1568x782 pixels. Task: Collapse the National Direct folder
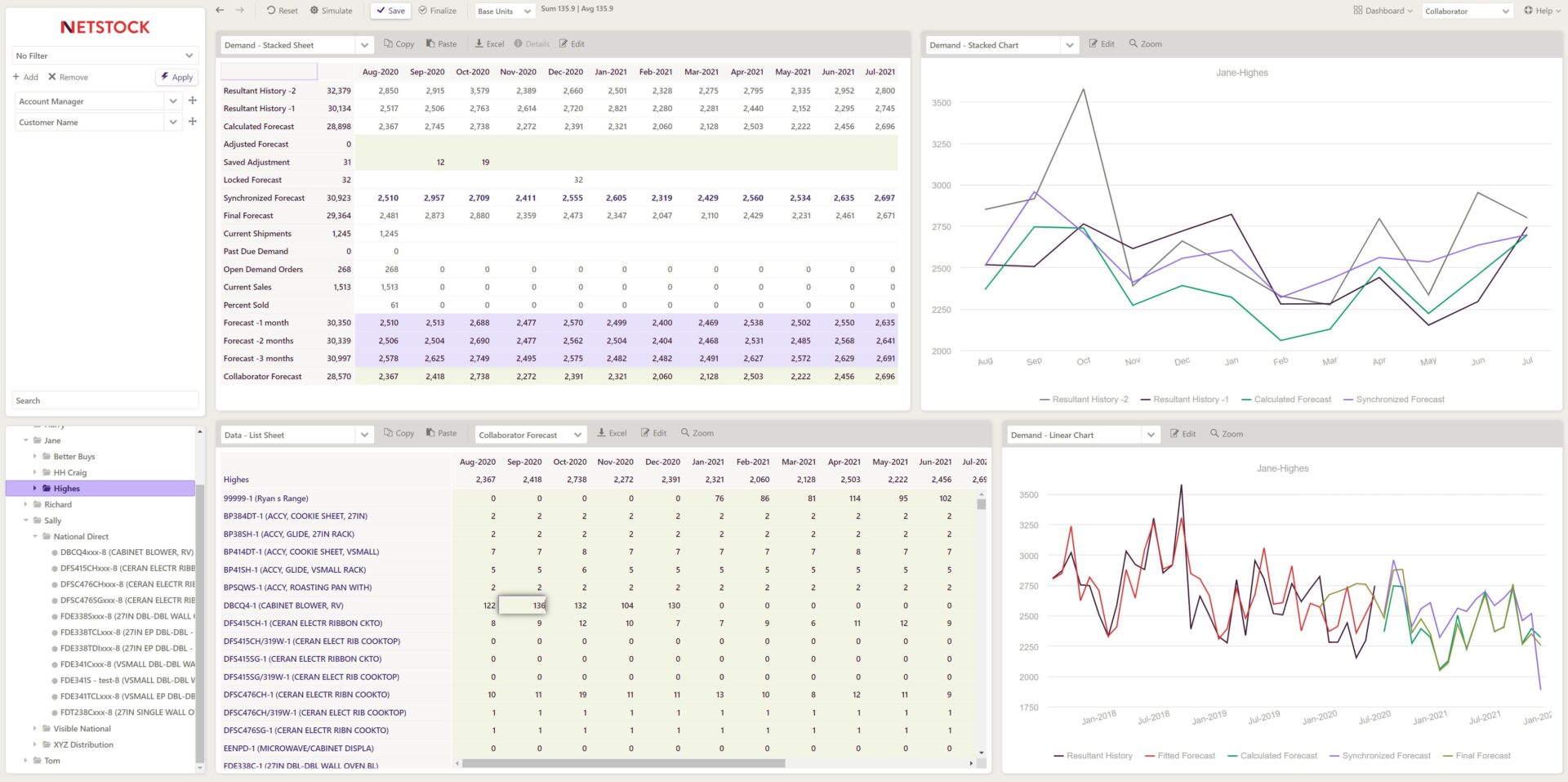click(34, 537)
